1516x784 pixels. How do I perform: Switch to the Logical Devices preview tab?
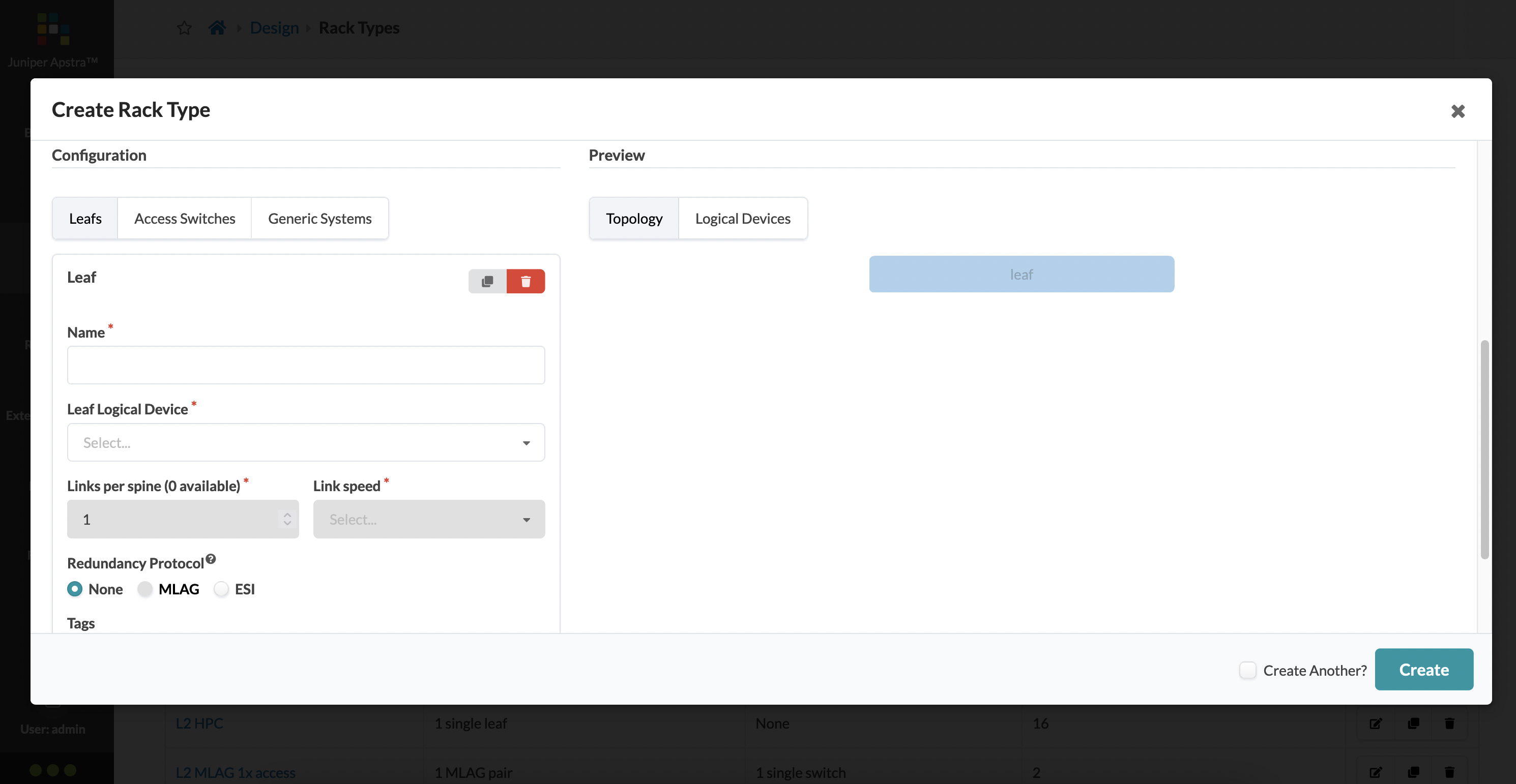point(743,218)
